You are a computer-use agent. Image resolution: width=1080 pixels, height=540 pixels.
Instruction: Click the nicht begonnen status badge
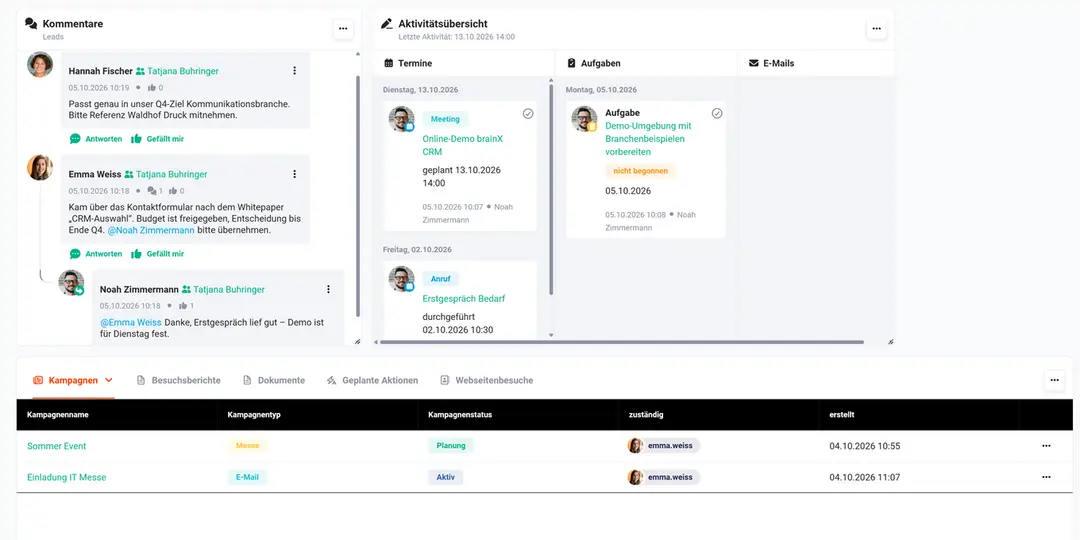click(641, 171)
